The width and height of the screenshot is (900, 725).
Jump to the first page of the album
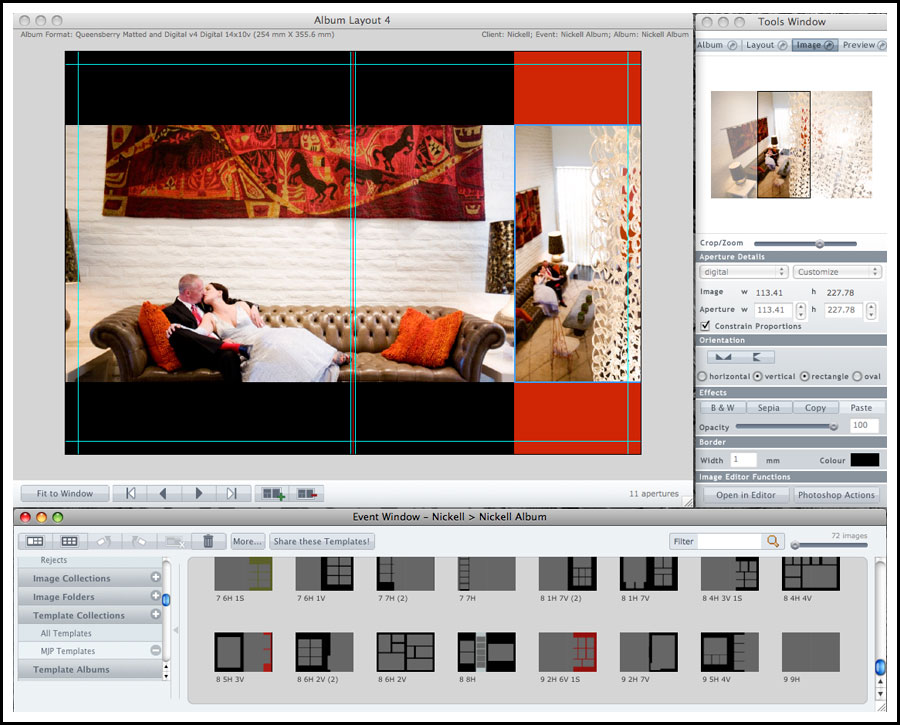point(131,493)
